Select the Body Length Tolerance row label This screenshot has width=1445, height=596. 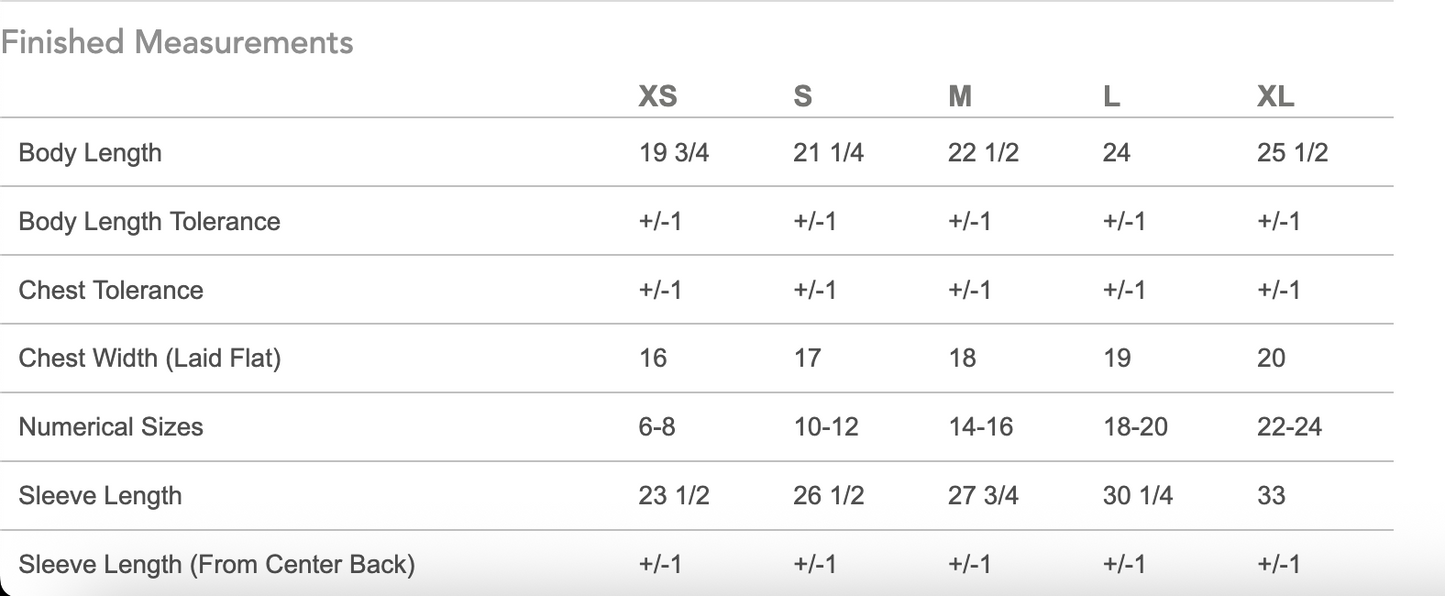click(149, 221)
